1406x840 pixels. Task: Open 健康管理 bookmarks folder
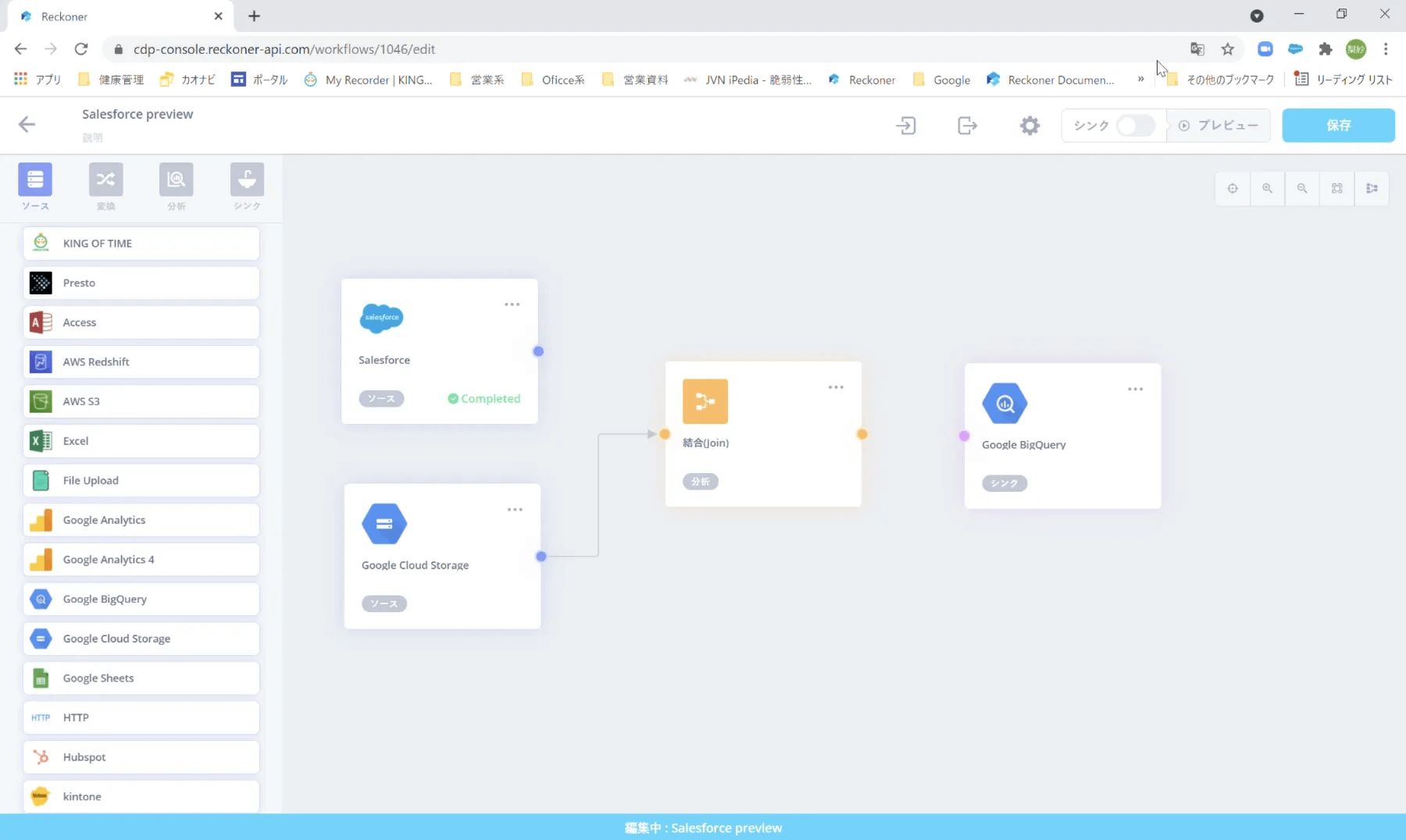click(x=111, y=80)
